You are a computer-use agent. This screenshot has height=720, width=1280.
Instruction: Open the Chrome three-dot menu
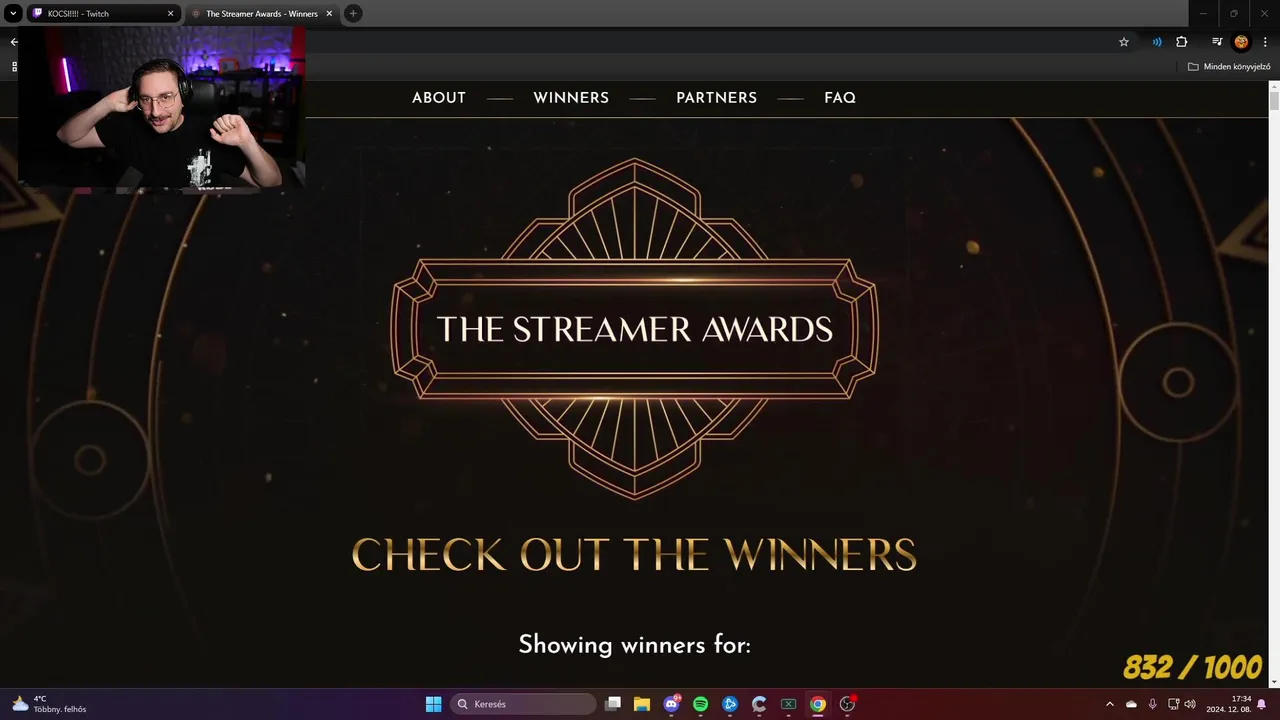tap(1265, 42)
